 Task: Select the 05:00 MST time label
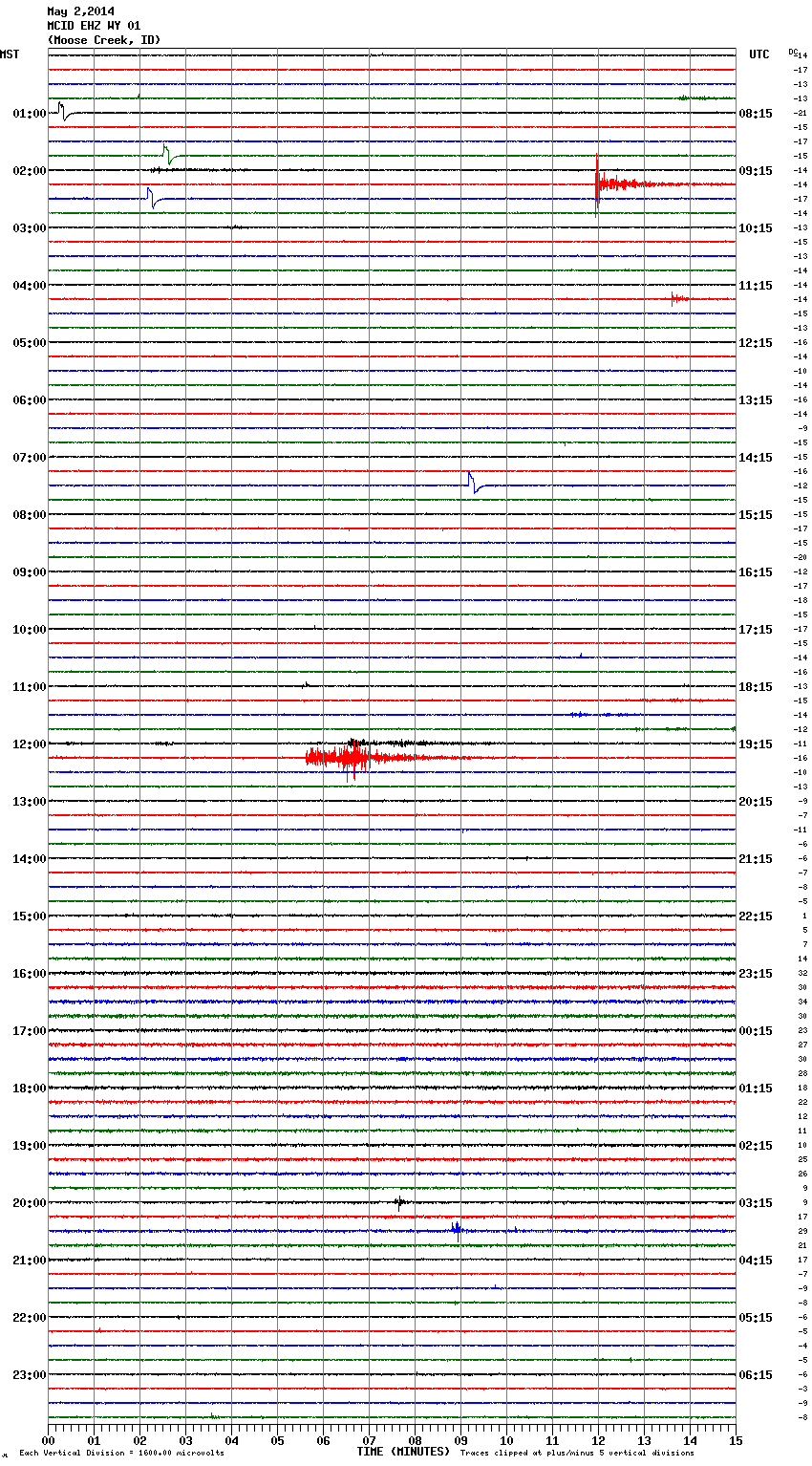point(29,342)
